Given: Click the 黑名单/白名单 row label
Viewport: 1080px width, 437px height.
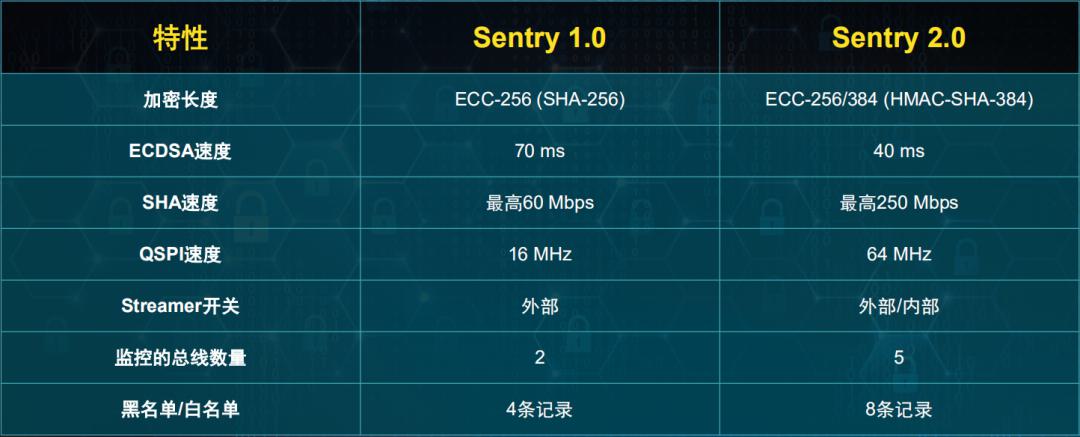Looking at the screenshot, I should pyautogui.click(x=180, y=409).
